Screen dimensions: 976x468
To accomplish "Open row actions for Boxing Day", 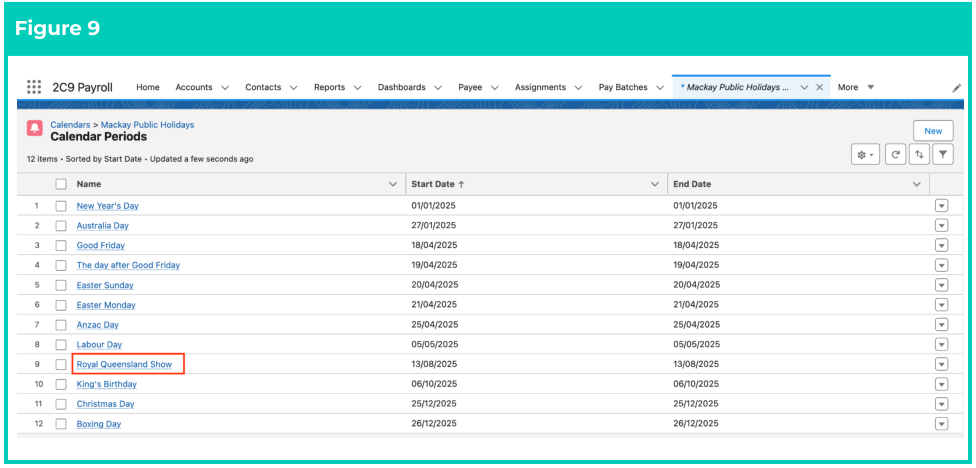I will tap(941, 424).
